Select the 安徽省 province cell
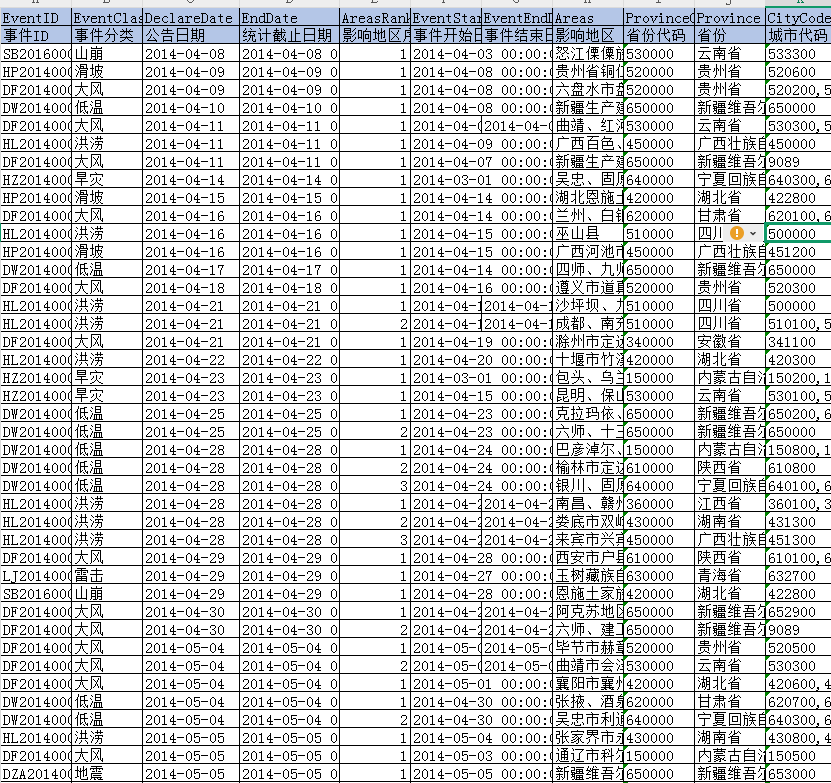The width and height of the screenshot is (831, 783). click(729, 341)
